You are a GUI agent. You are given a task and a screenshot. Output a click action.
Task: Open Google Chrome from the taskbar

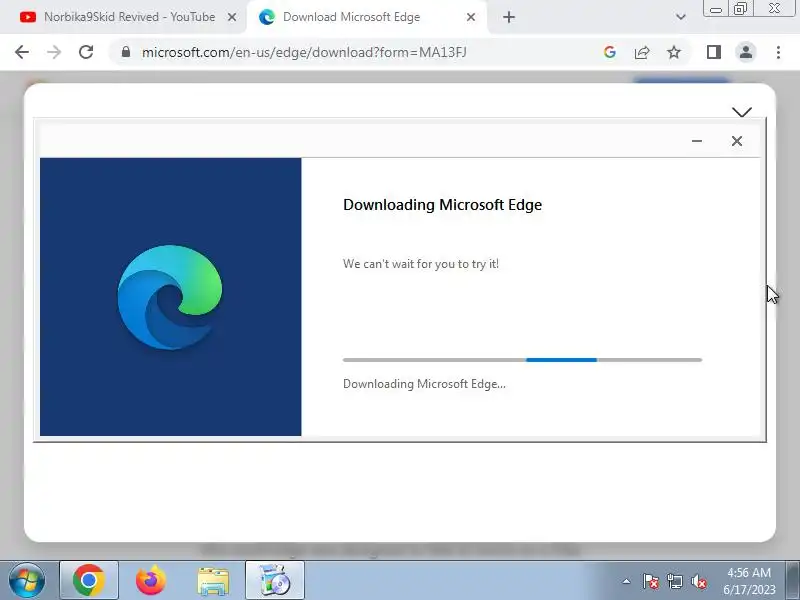(89, 581)
